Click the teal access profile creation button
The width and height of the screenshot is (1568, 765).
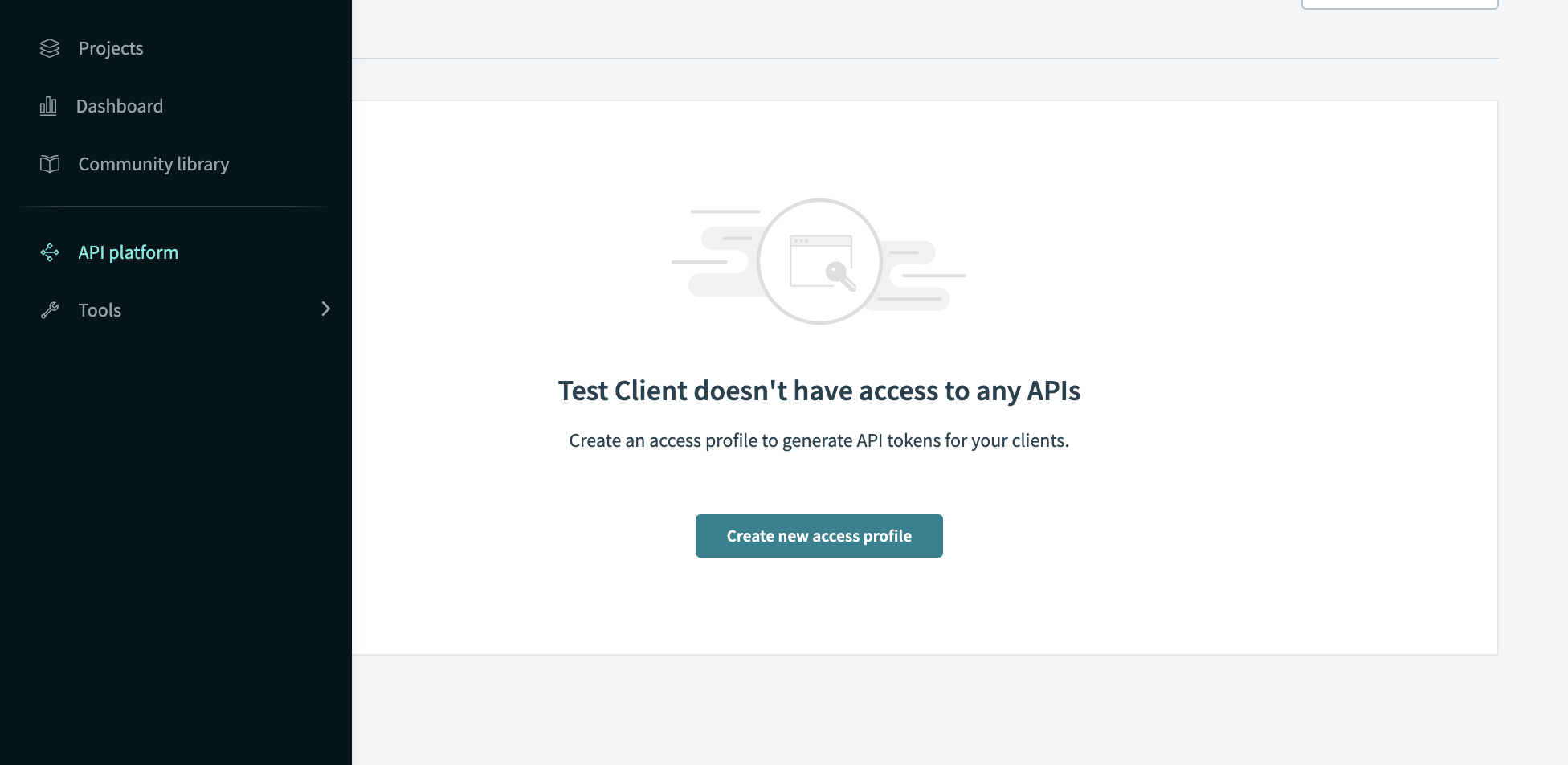coord(819,535)
